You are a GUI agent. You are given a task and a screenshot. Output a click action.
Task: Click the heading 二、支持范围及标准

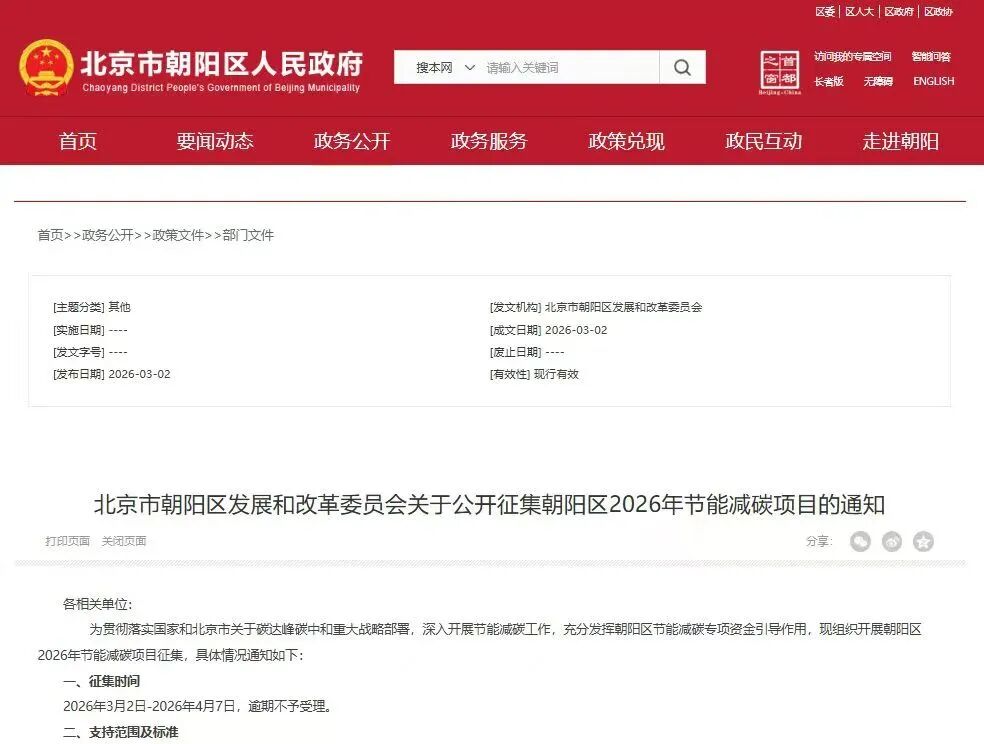click(x=120, y=732)
